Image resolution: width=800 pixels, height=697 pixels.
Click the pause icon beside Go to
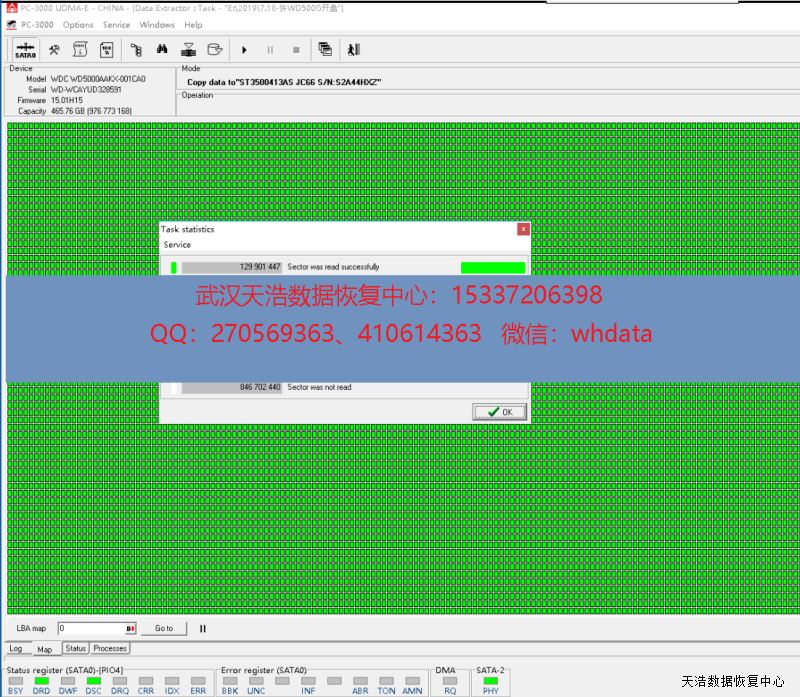point(203,629)
